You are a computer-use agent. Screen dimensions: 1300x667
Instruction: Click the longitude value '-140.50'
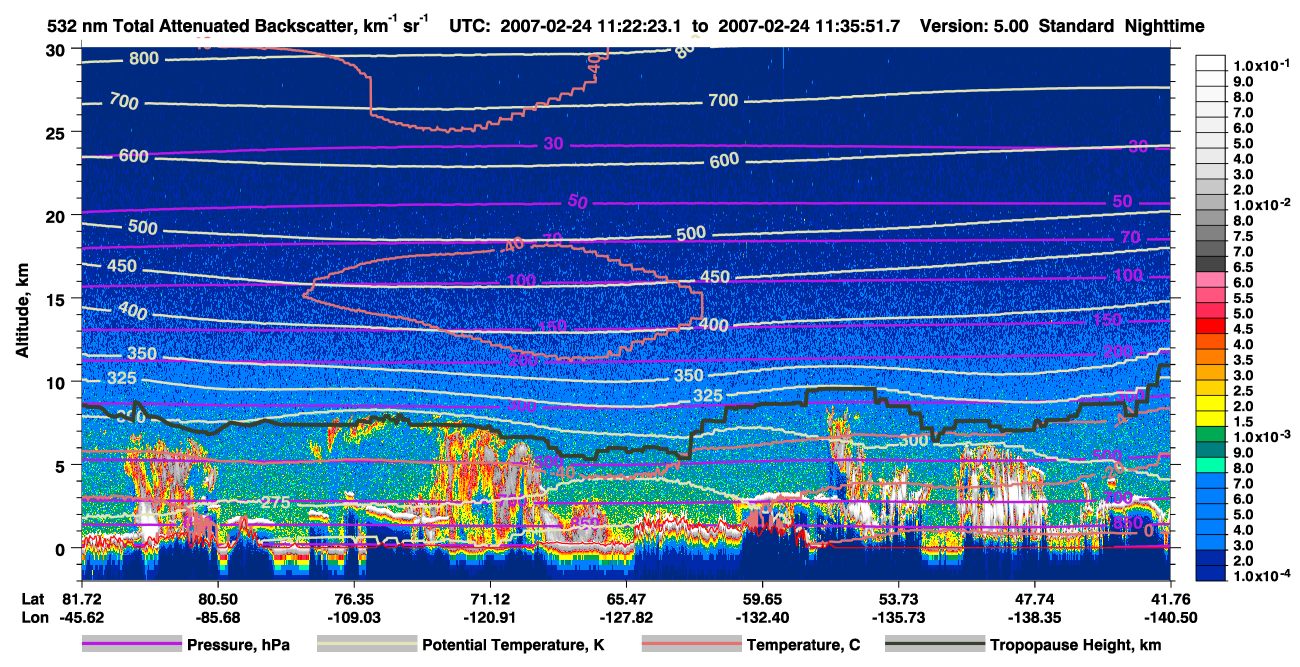tap(1171, 616)
